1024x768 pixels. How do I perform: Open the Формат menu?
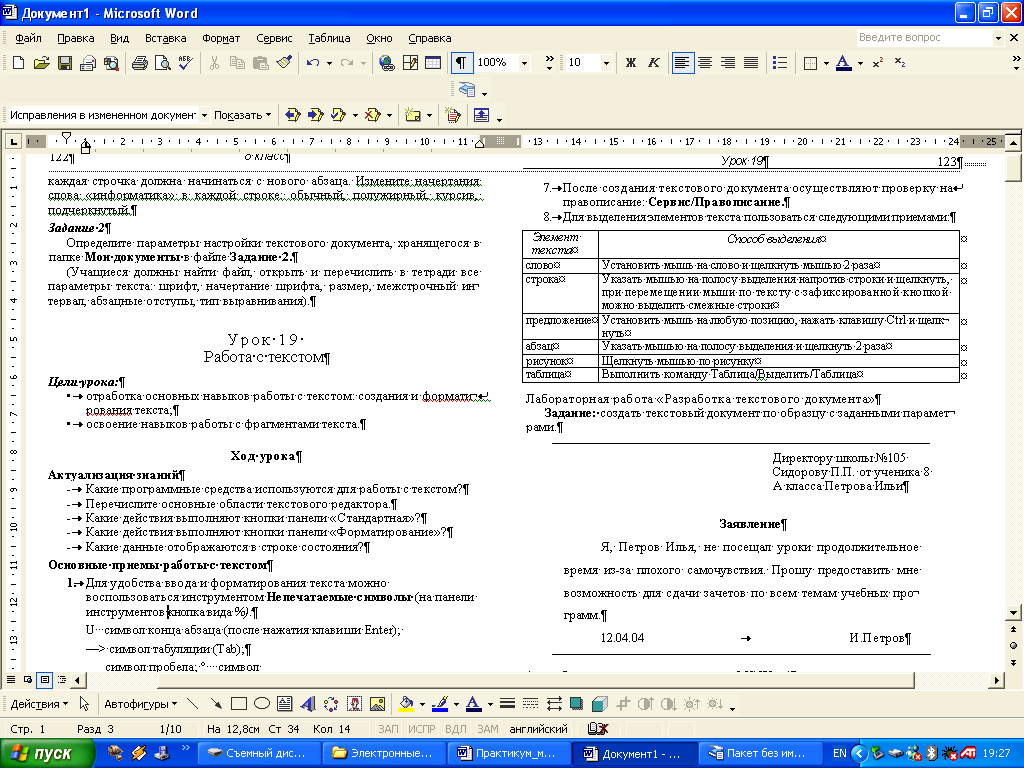[221, 38]
